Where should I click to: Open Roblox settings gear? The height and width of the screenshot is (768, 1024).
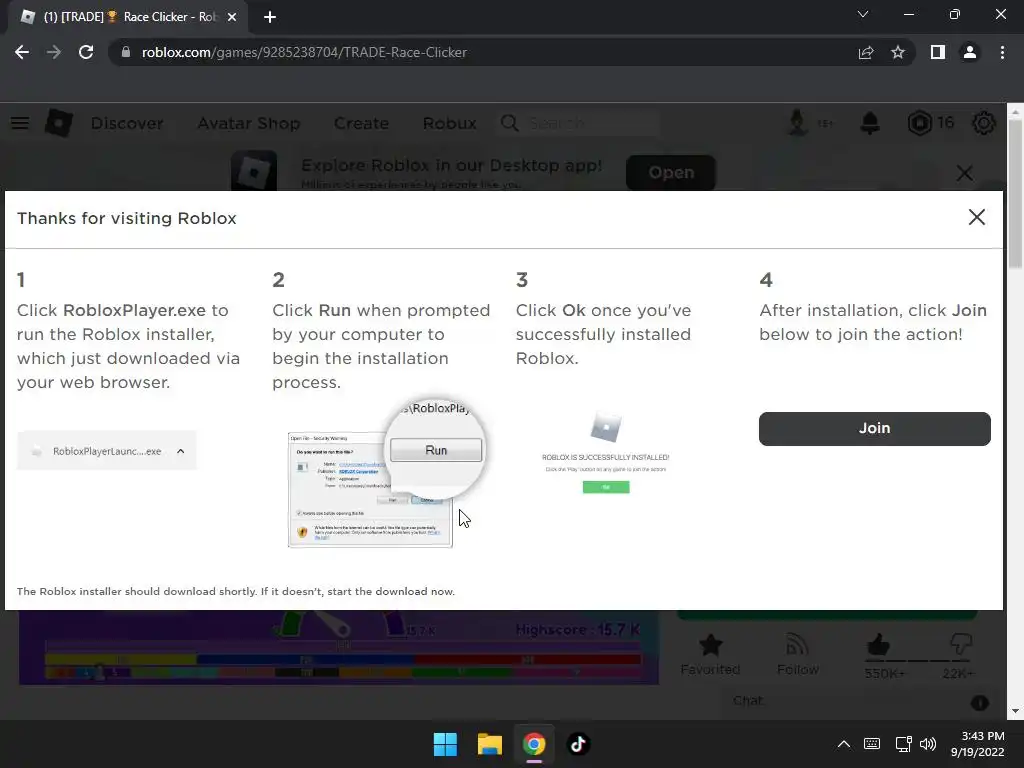(x=984, y=123)
